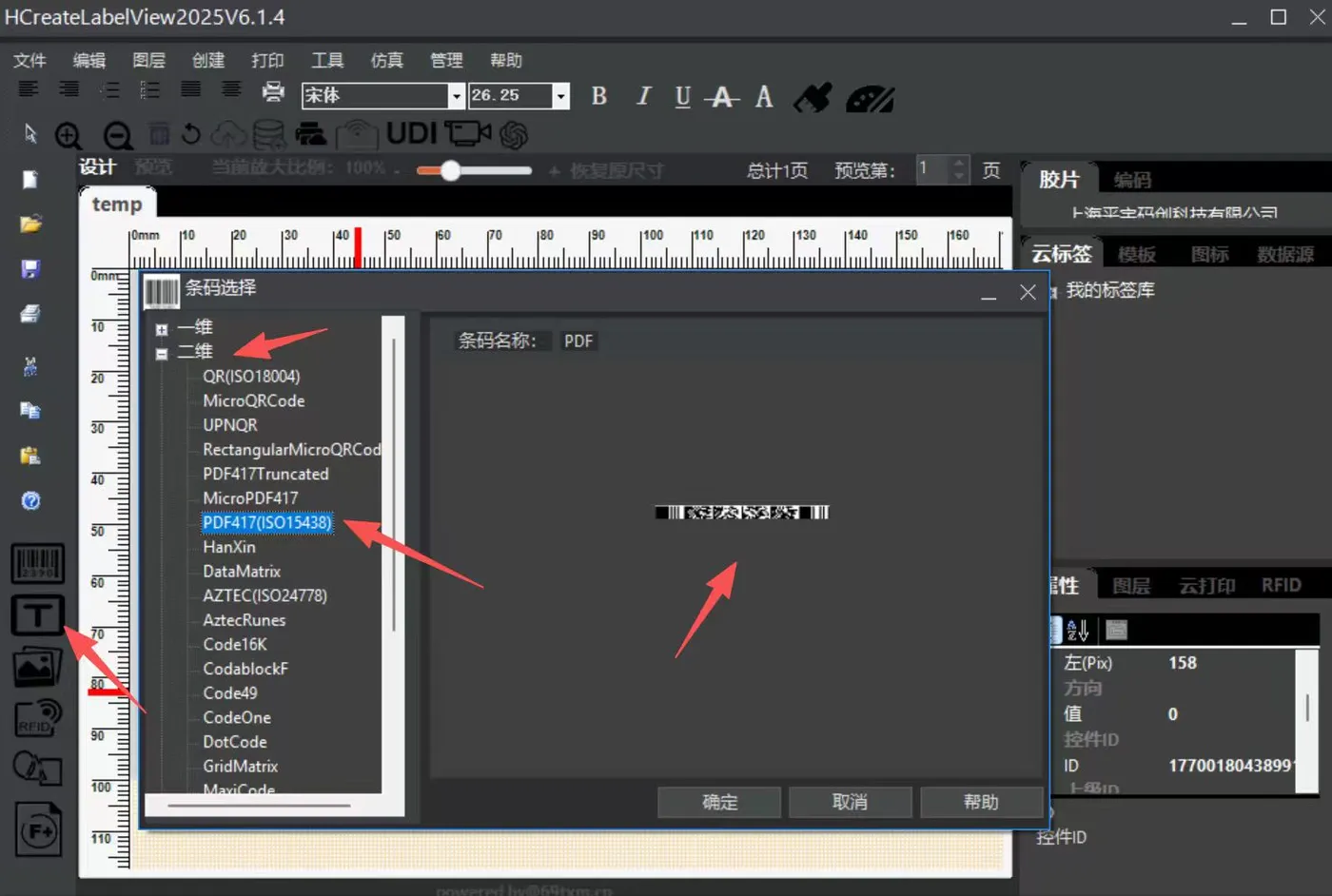Screen dimensions: 1332x896
Task: Click the 确定 button in the barcode dialog
Action: point(719,802)
